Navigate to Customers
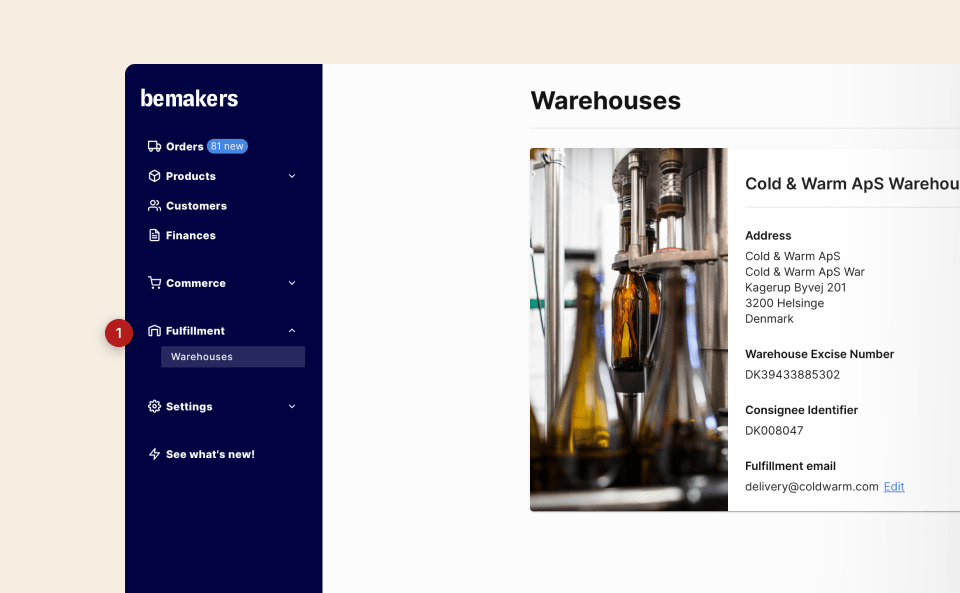960x593 pixels. point(196,206)
